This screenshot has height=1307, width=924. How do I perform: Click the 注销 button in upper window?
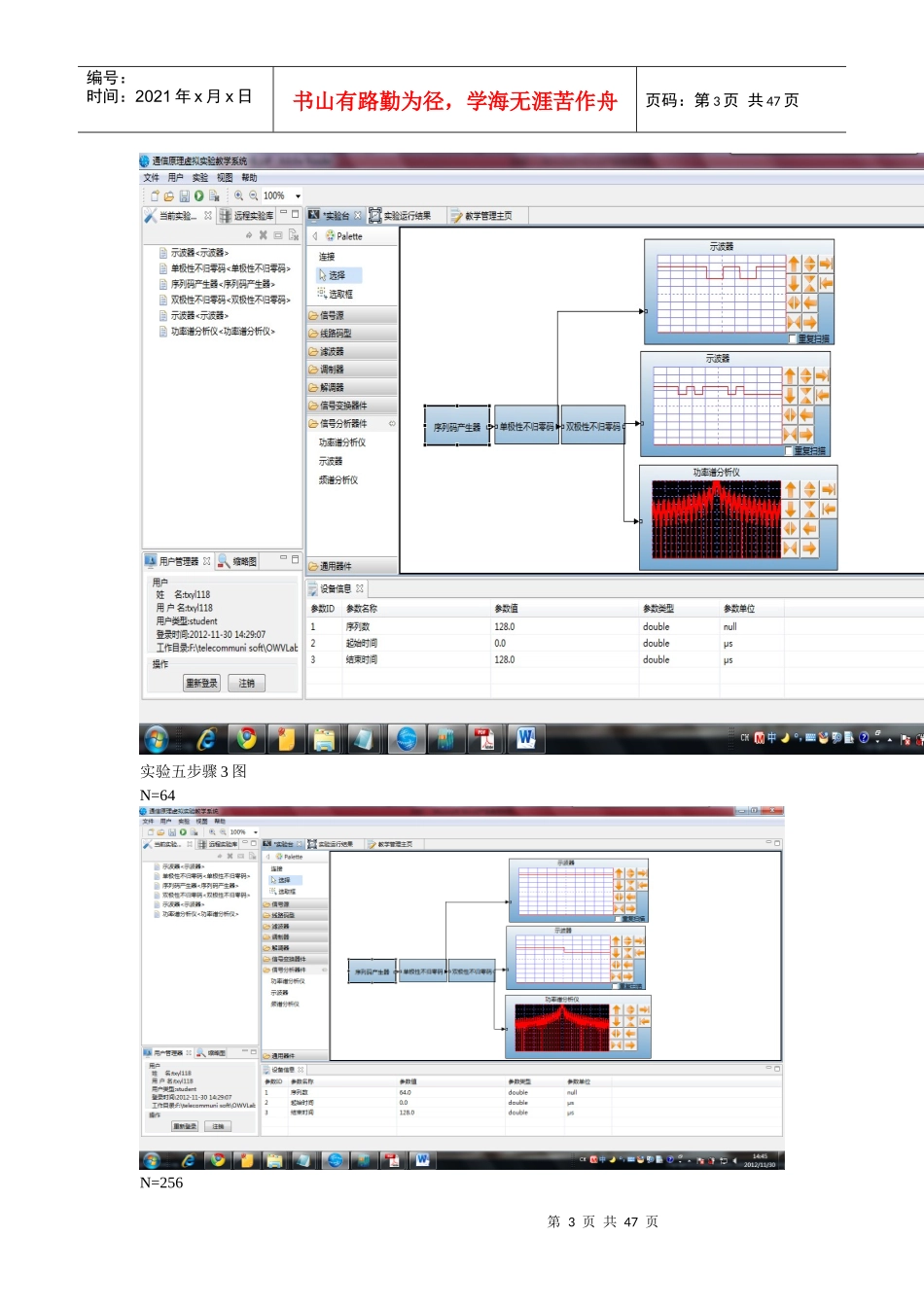point(247,684)
